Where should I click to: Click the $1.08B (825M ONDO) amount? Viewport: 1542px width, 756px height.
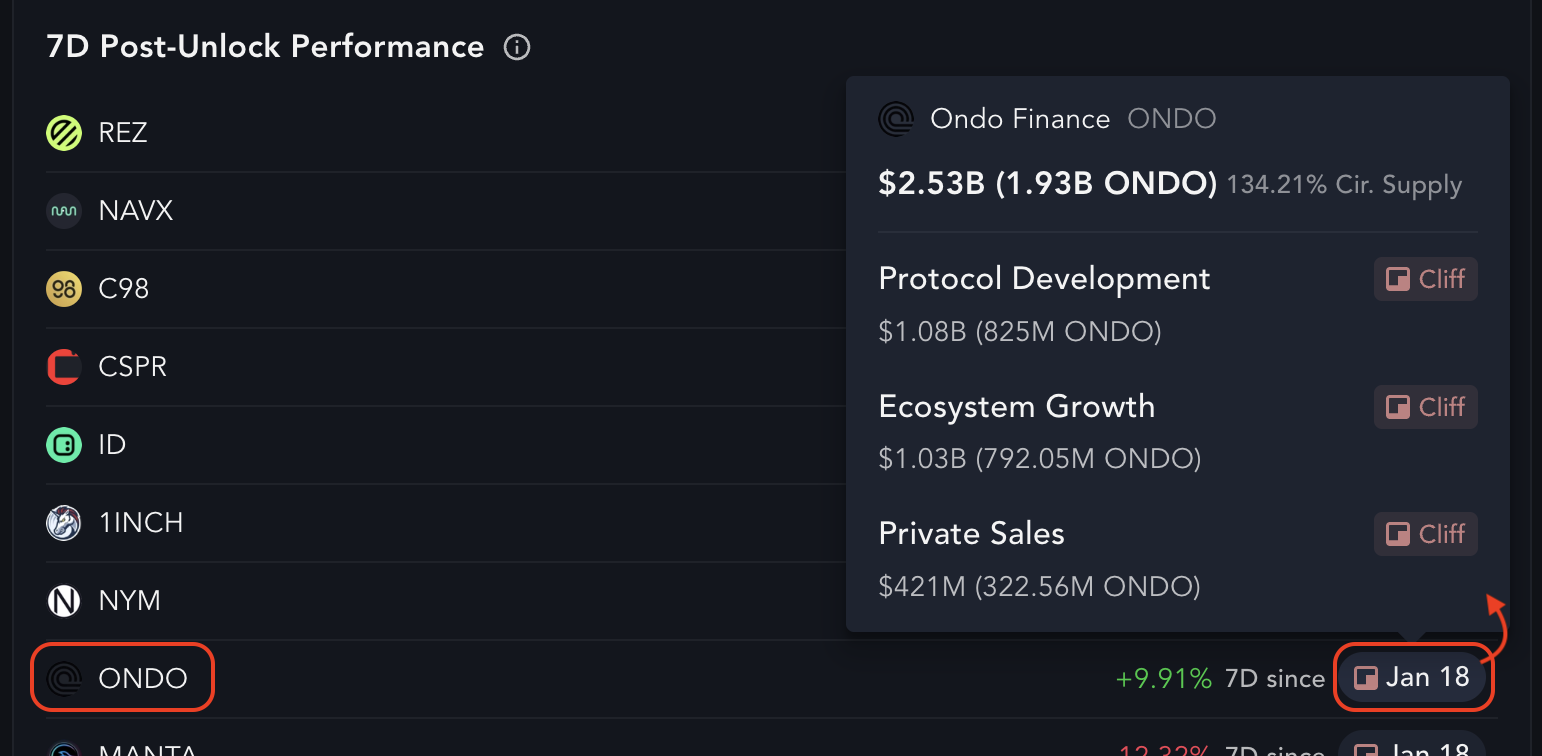tap(1020, 331)
